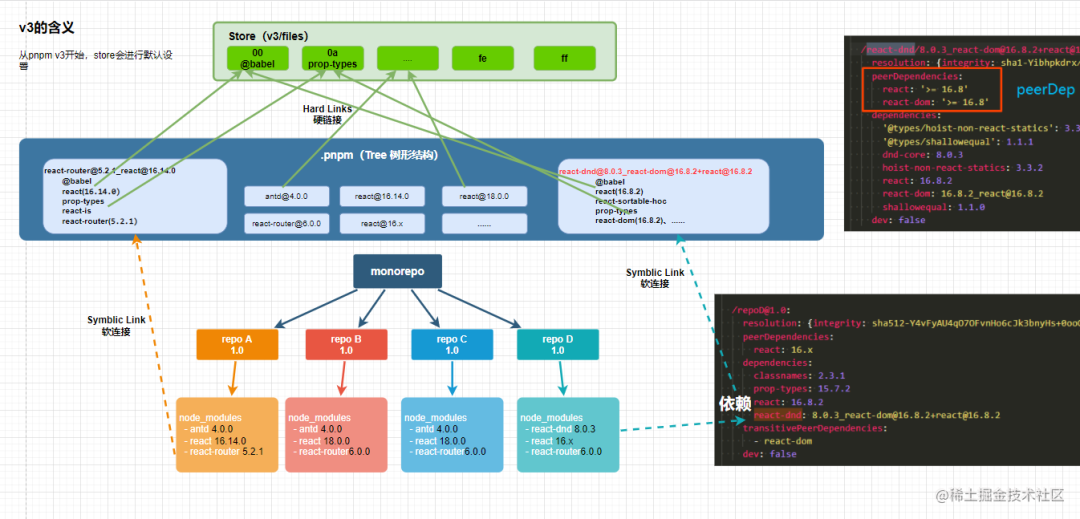The image size is (1080, 519).
Task: Select the 00 @babel store box
Action: 258,59
